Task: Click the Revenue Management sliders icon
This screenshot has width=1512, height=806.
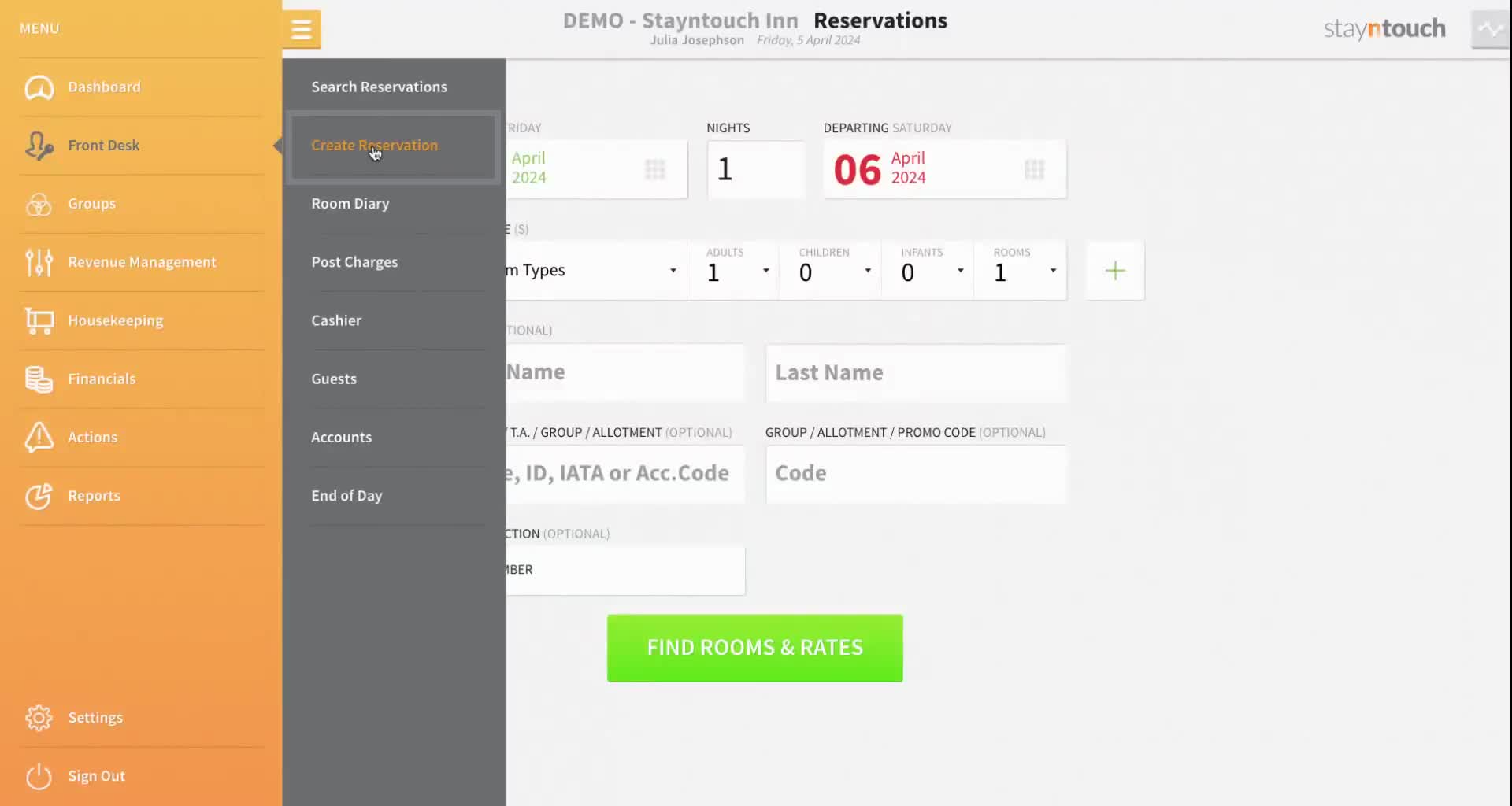Action: pos(39,262)
